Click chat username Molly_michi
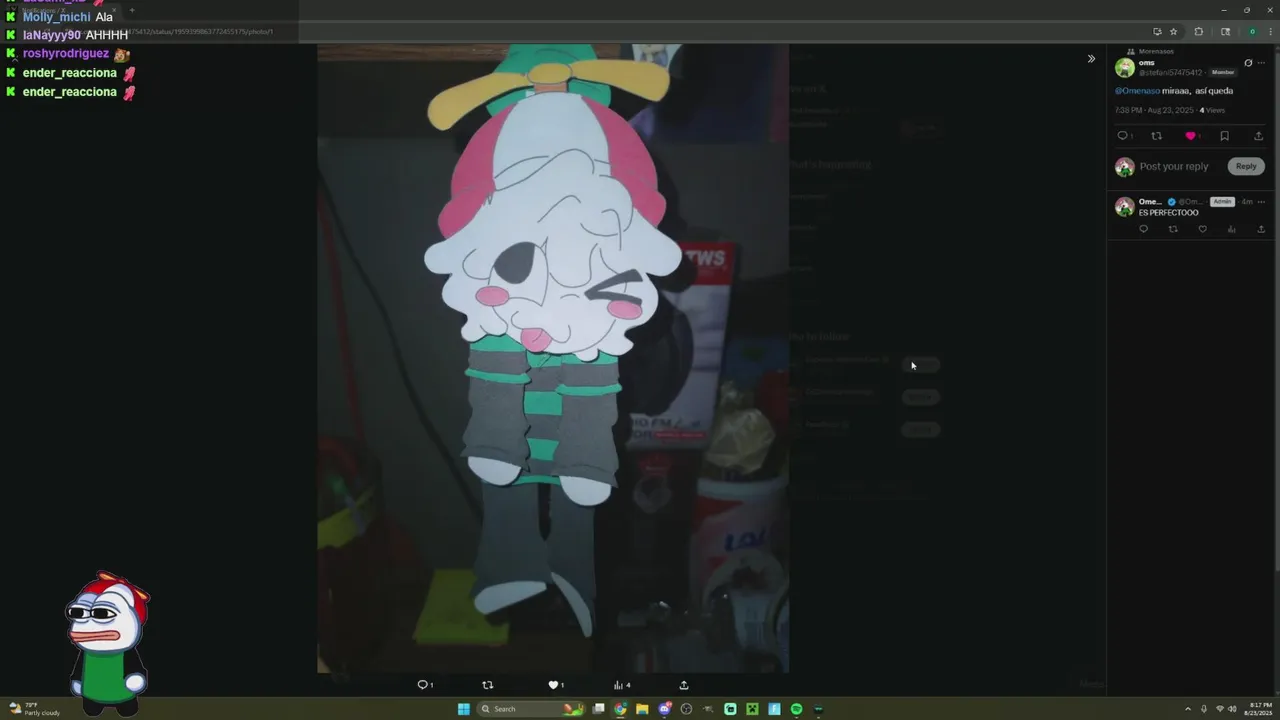The height and width of the screenshot is (720, 1280). pos(56,17)
